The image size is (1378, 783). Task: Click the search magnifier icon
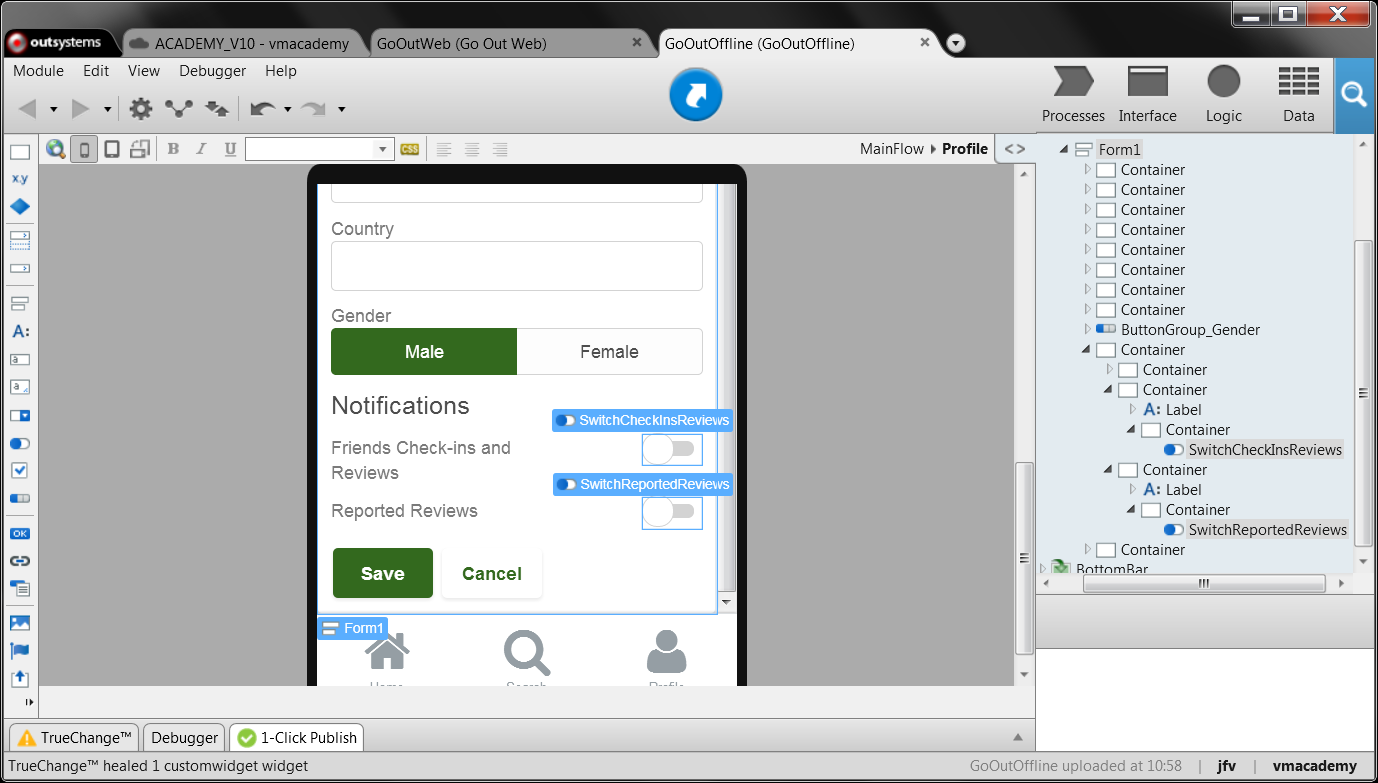pos(1354,95)
